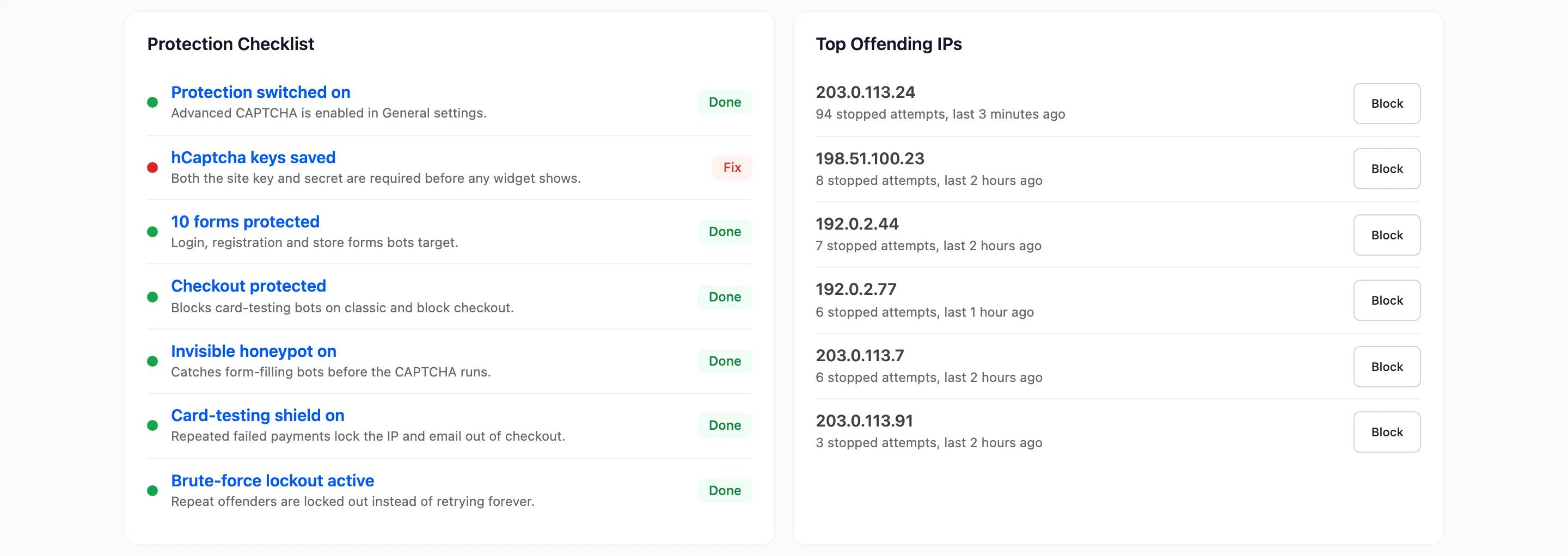
Task: Click green status dot beside Card-testing shield on
Action: coord(153,425)
